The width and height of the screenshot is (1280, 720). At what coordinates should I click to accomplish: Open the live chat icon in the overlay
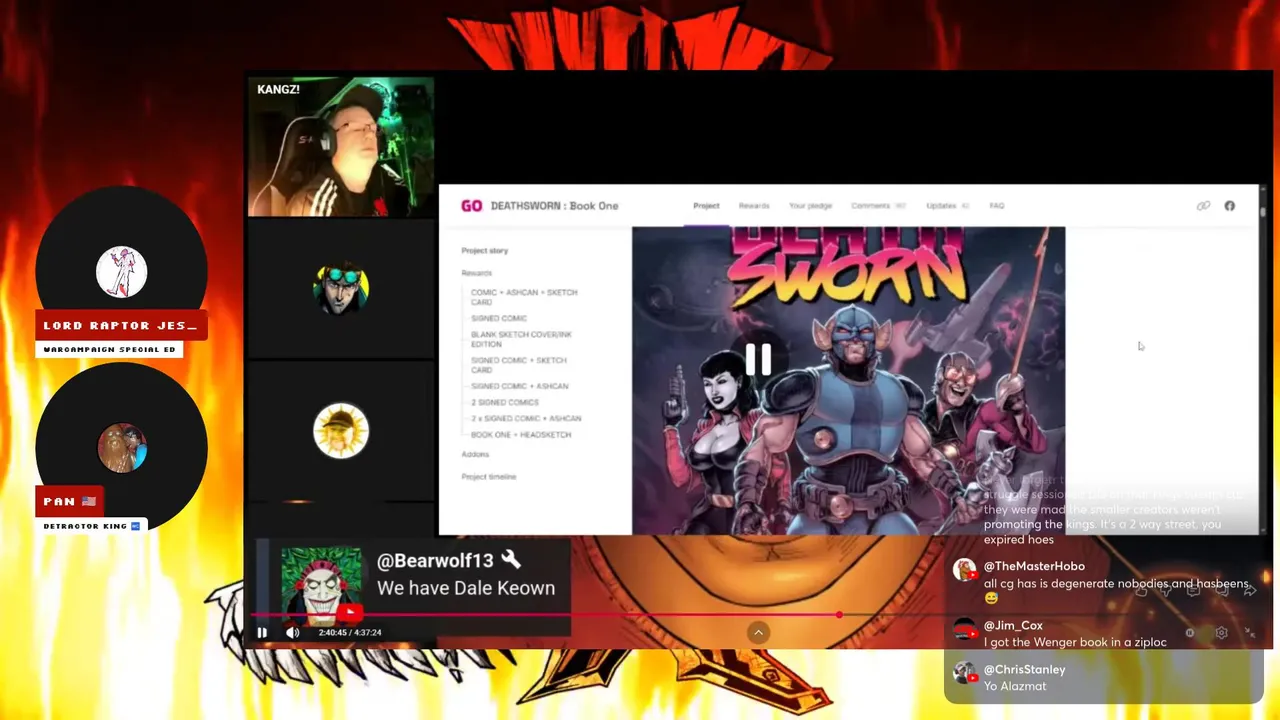click(x=1193, y=591)
